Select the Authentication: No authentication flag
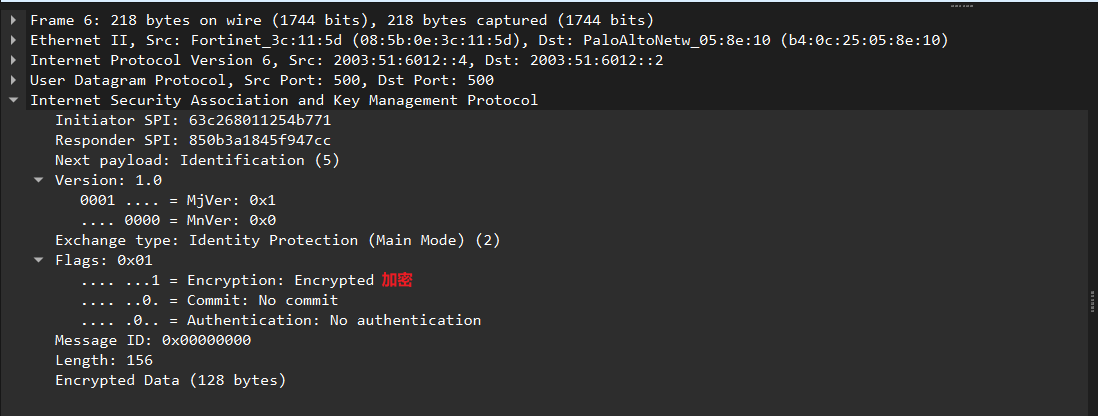Viewport: 1098px width, 416px height. 280,320
